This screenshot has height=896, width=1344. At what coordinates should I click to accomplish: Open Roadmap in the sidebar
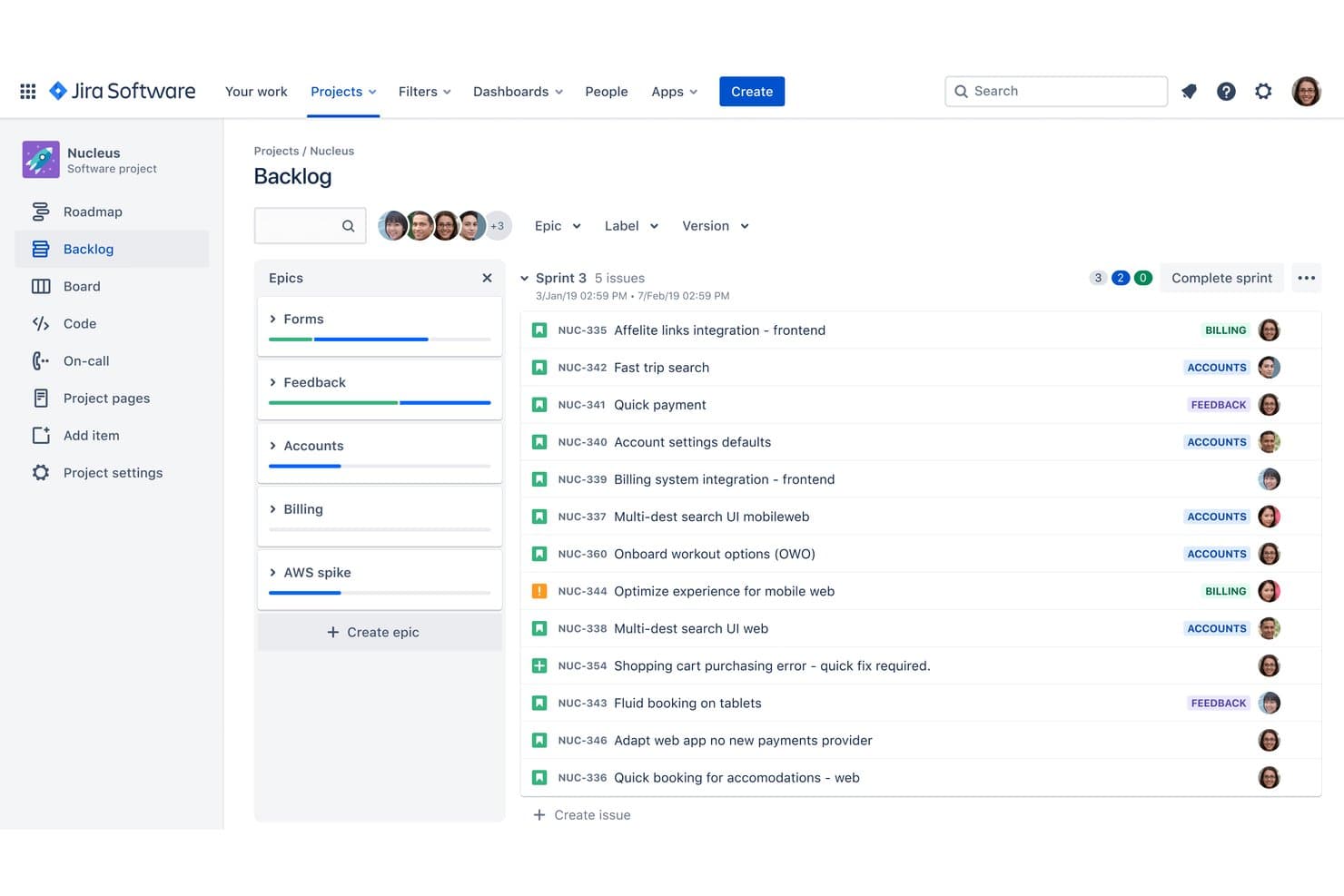(x=112, y=212)
